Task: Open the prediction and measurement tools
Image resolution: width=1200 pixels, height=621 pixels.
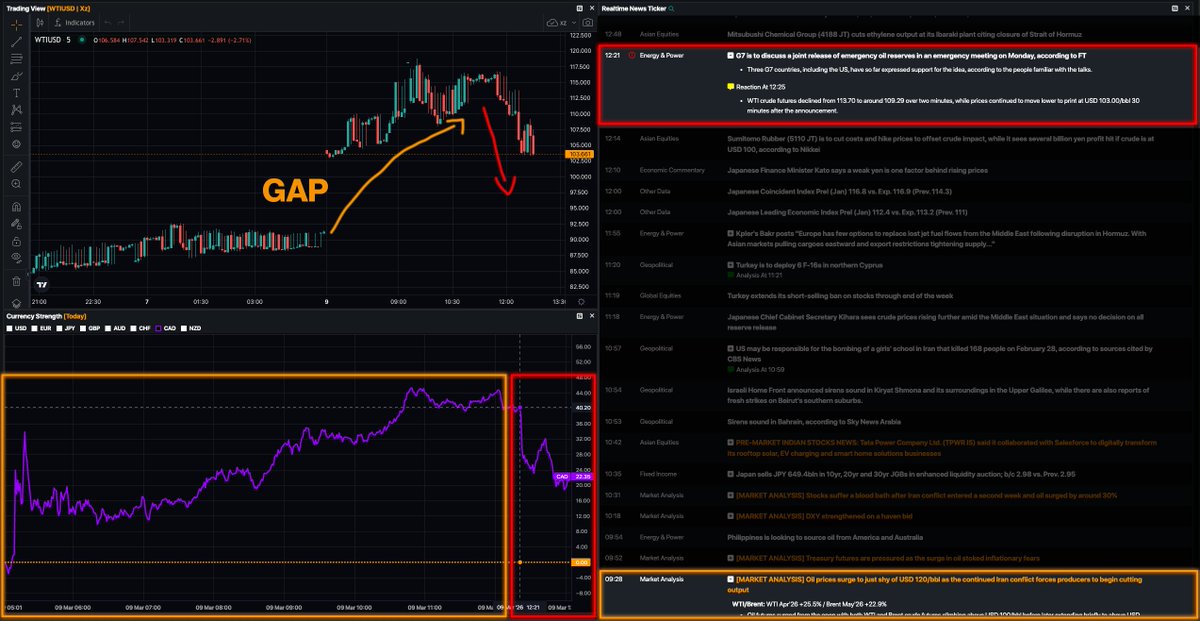Action: (16, 127)
